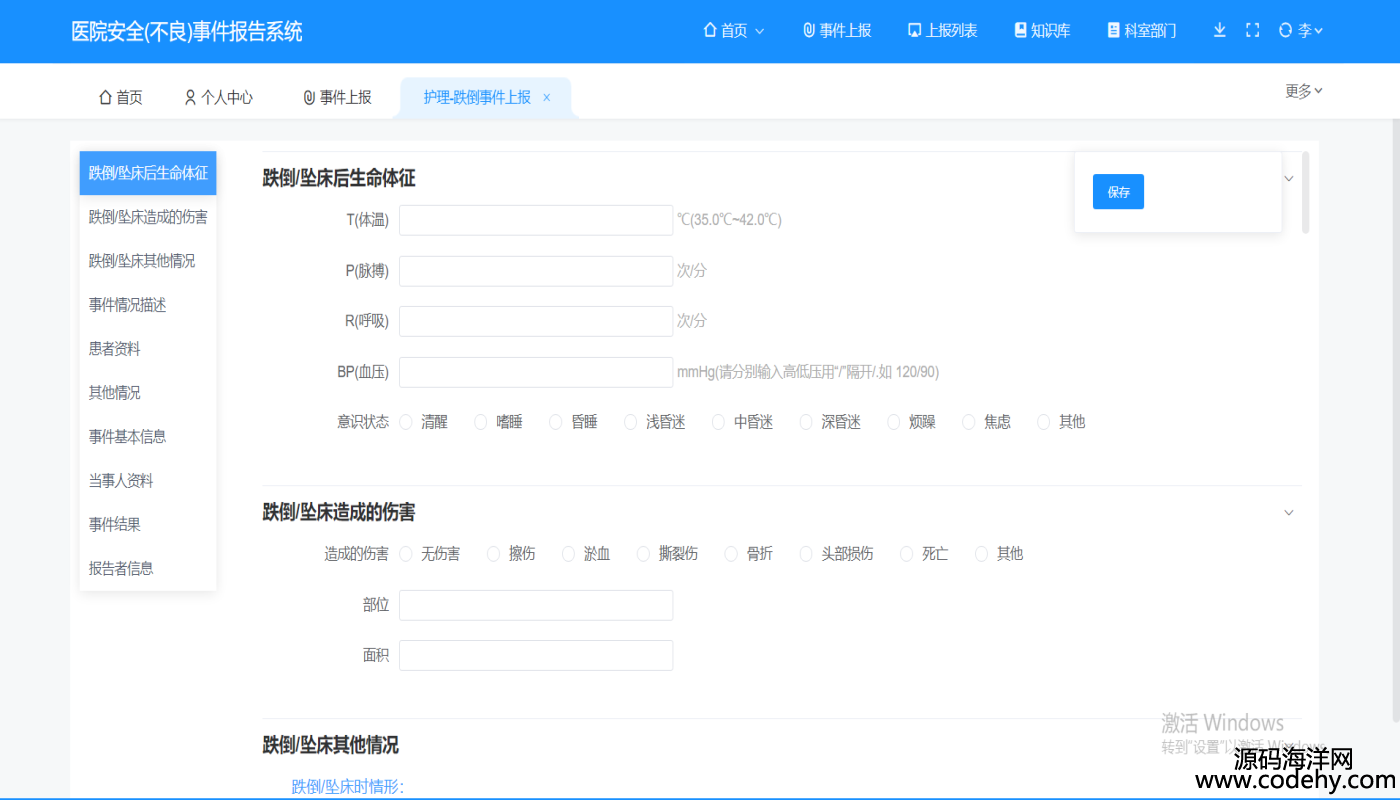The height and width of the screenshot is (800, 1400).
Task: Close the 护理-跌倒事件上报 tab
Action: (x=547, y=97)
